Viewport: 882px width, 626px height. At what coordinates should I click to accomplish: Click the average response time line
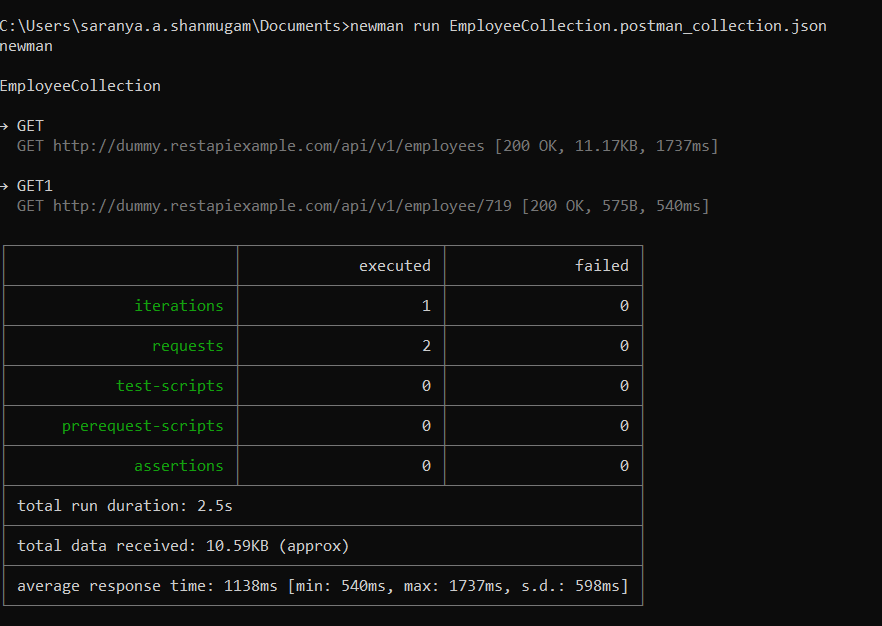(323, 586)
